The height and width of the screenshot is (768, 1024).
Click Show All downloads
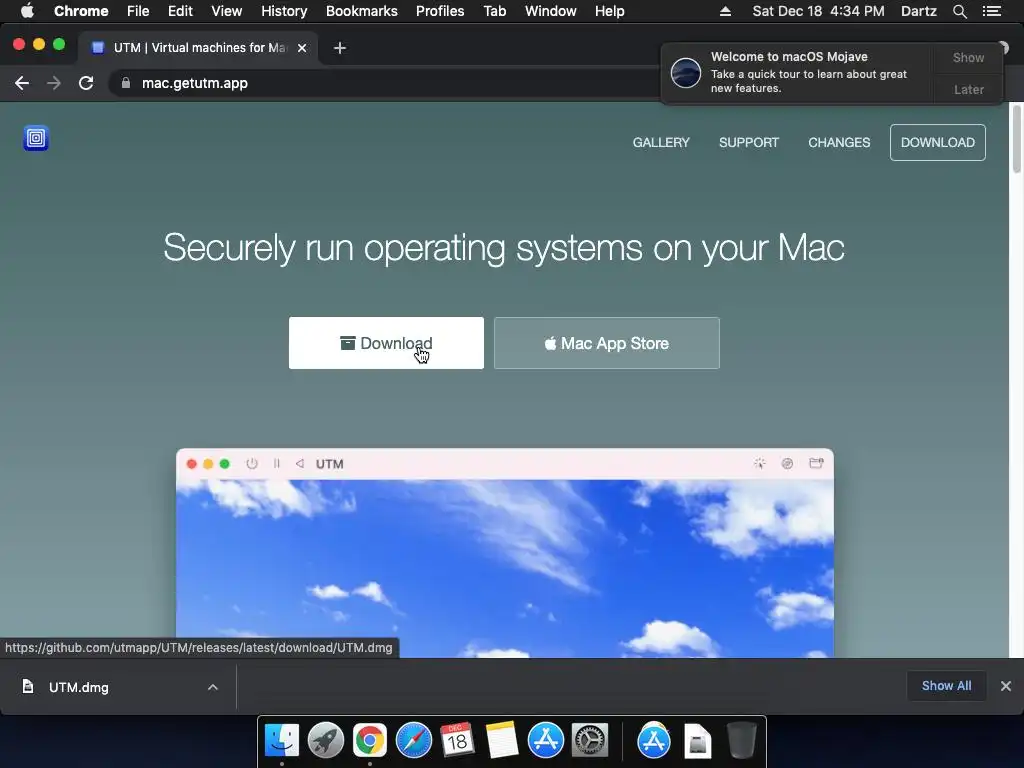[x=946, y=686]
